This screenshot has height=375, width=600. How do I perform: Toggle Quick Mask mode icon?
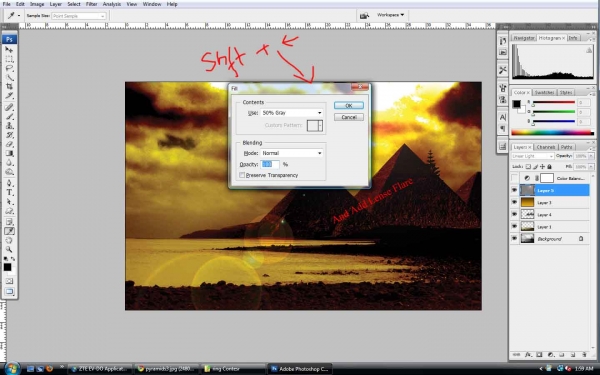(9, 281)
